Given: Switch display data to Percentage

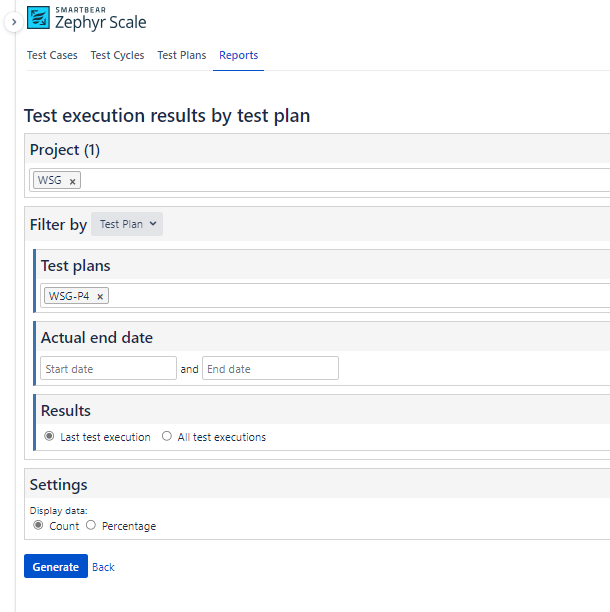Looking at the screenshot, I should click(91, 525).
